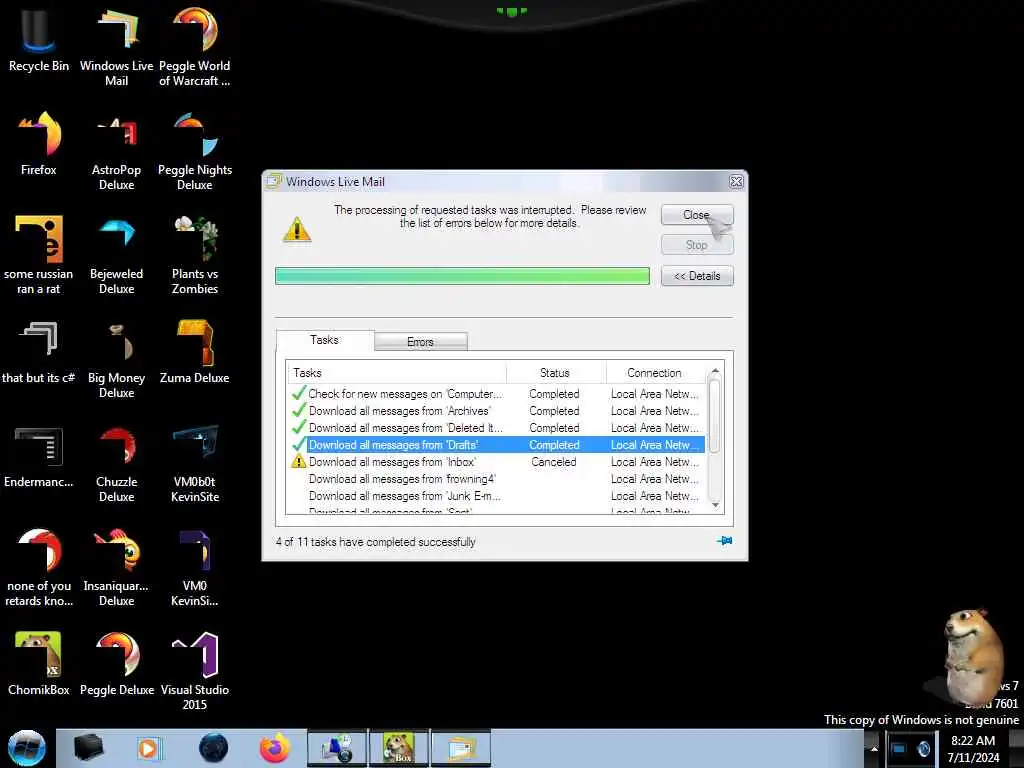Viewport: 1024px width, 768px height.
Task: Switch to ChomikBox taskbar button
Action: pos(400,748)
